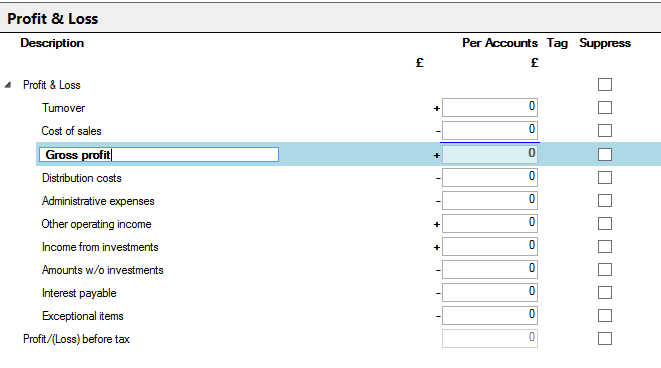Image resolution: width=661 pixels, height=368 pixels.
Task: Click the Profit & Loss section title bar
Action: pos(330,19)
